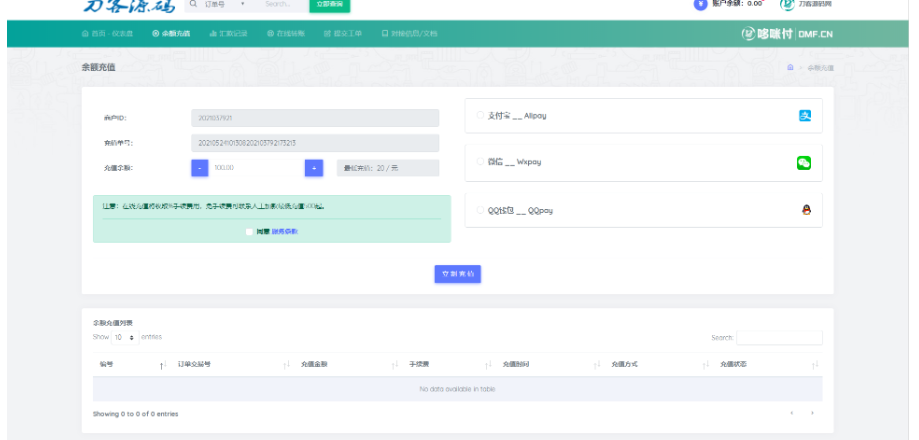Open the 余额充值 navigation tab

(x=171, y=34)
